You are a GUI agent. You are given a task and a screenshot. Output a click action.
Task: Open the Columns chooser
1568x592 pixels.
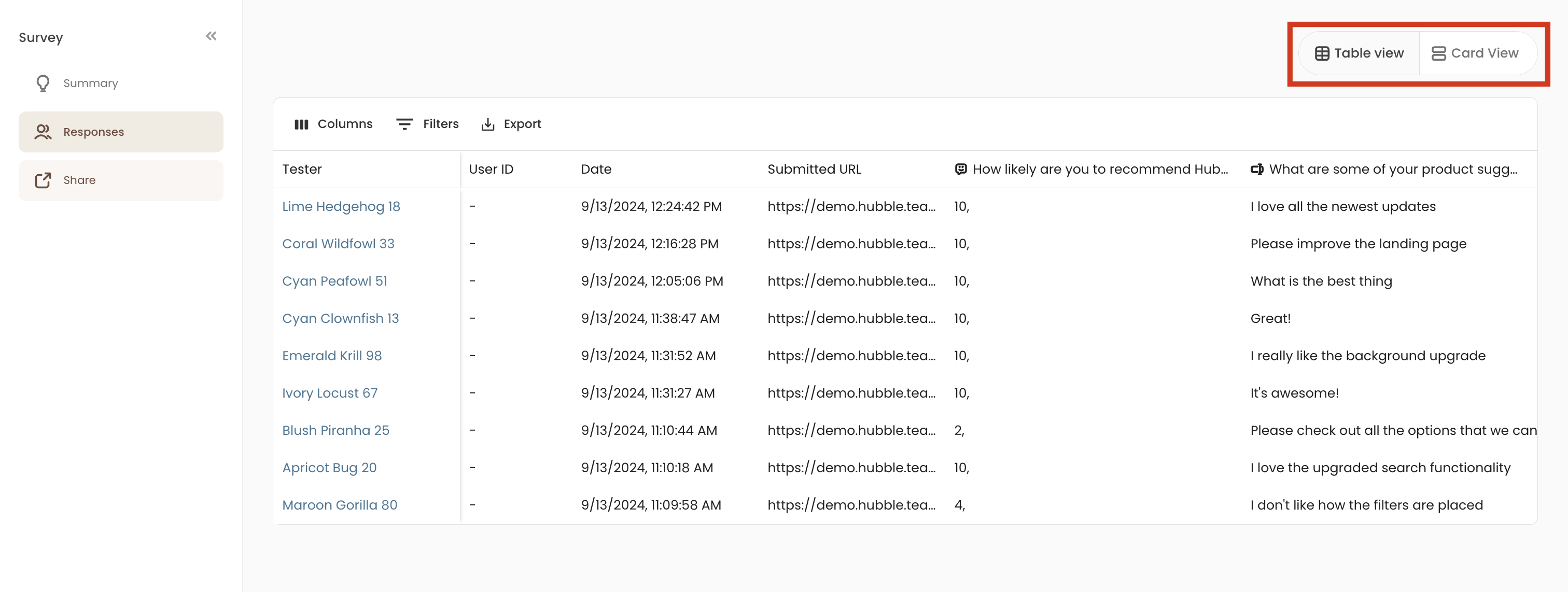point(333,124)
